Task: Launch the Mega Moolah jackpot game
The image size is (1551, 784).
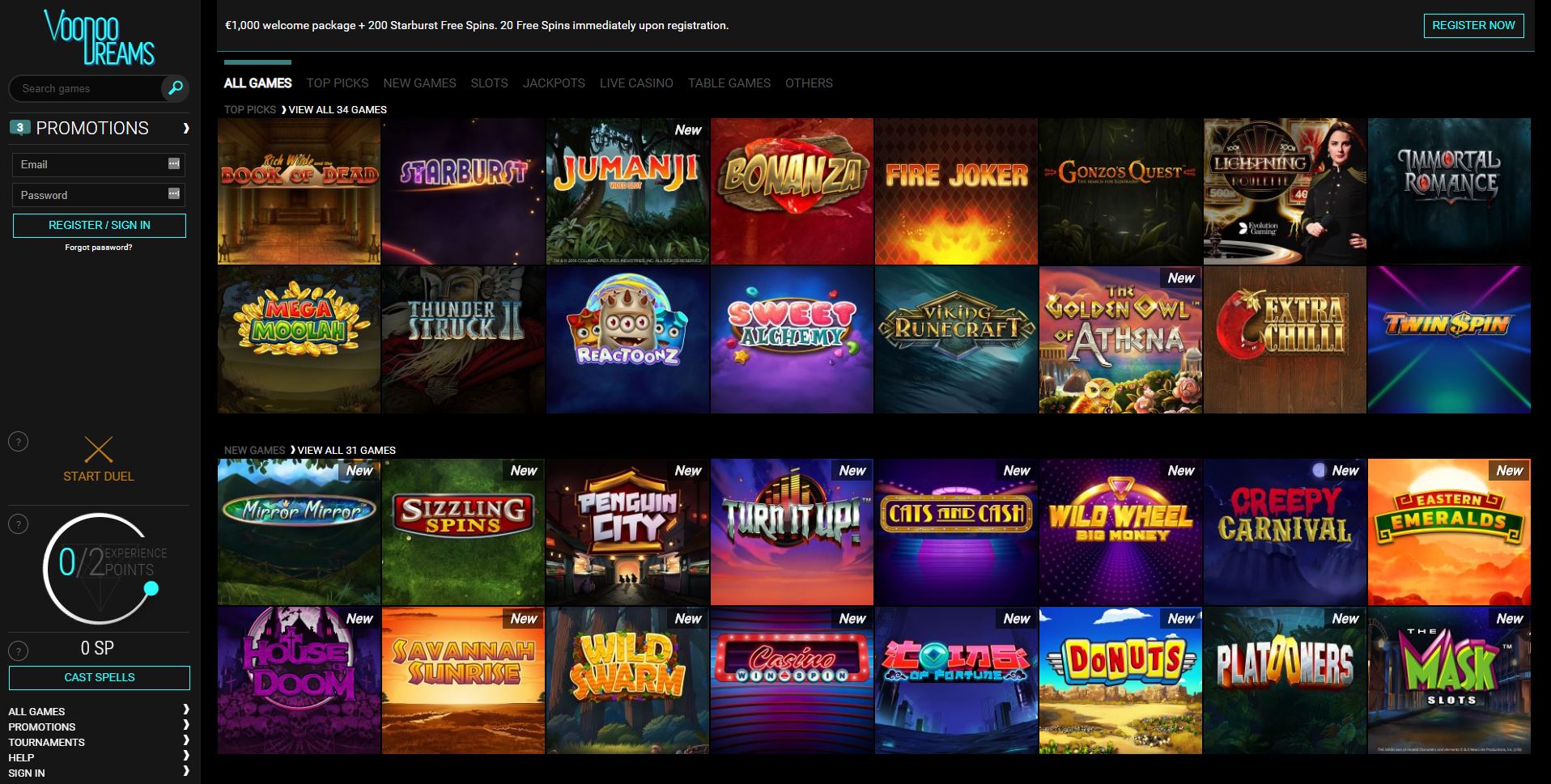Action: pos(299,340)
